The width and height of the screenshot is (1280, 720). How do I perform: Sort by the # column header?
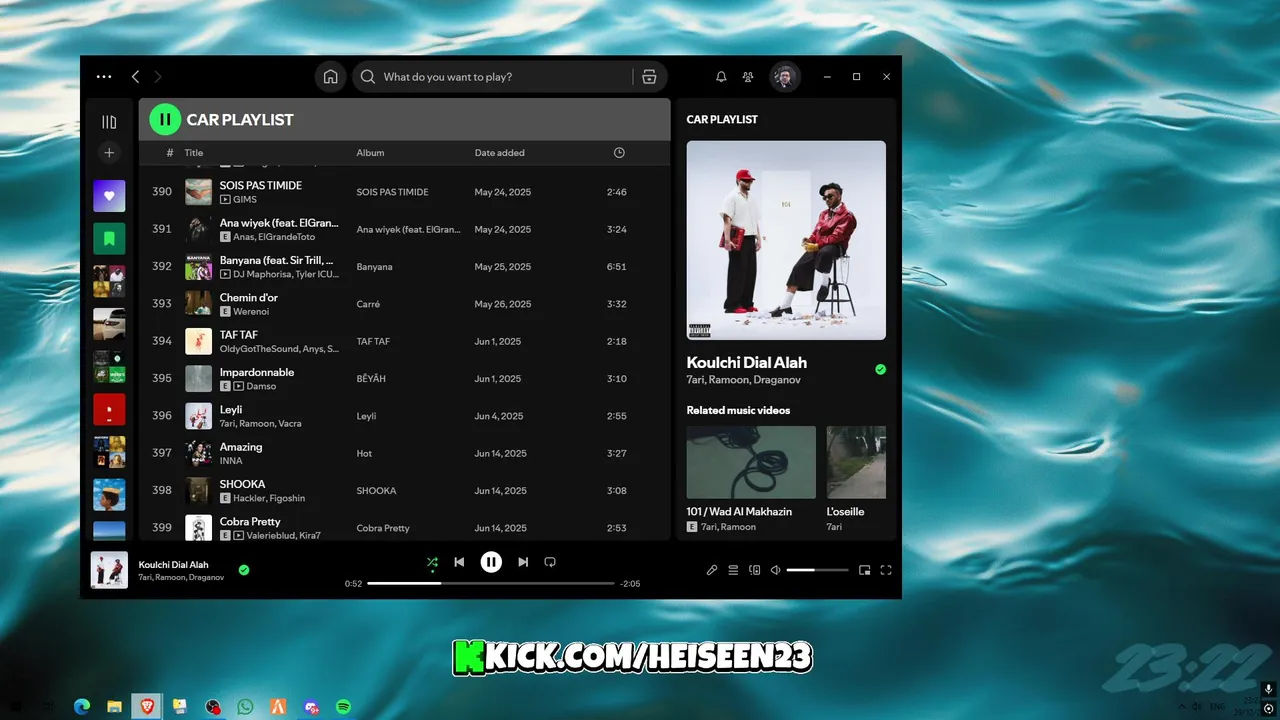tap(170, 153)
